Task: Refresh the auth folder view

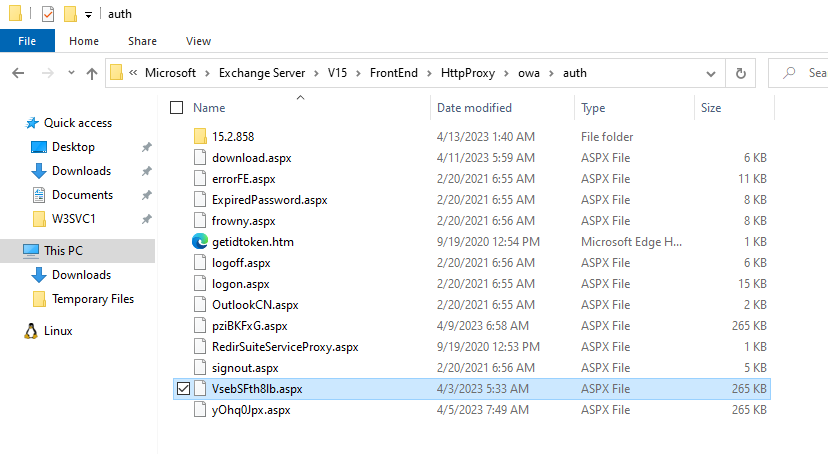Action: pyautogui.click(x=741, y=73)
